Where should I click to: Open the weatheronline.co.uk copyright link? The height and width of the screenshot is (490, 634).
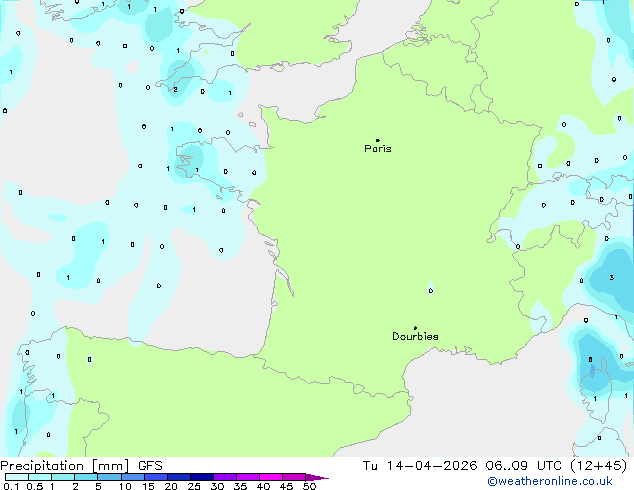pyautogui.click(x=550, y=481)
